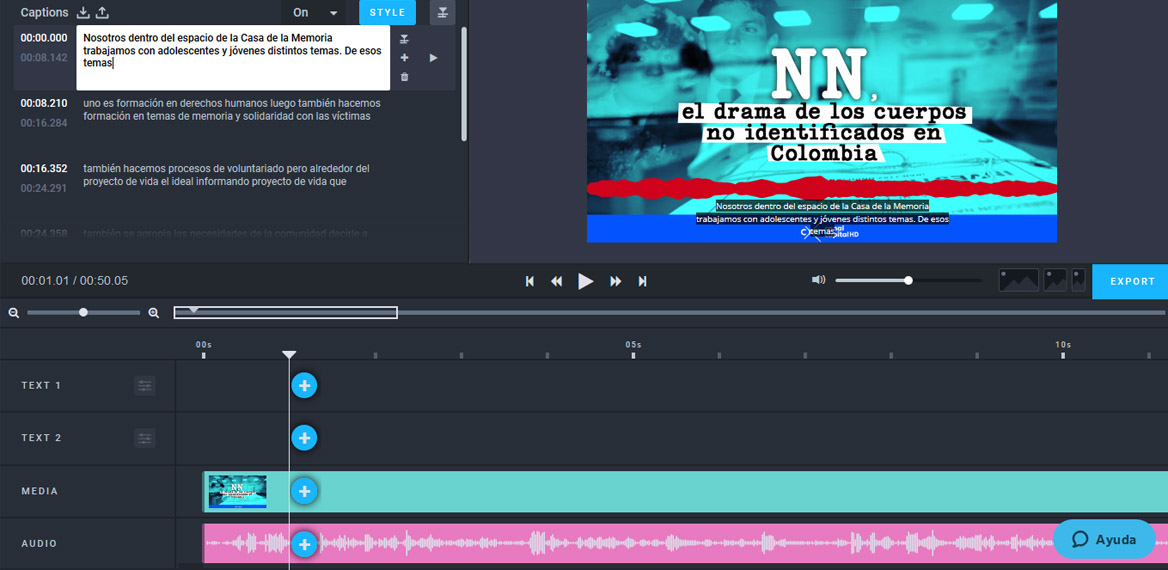Upload captions file icon
1168x570 pixels.
point(103,13)
